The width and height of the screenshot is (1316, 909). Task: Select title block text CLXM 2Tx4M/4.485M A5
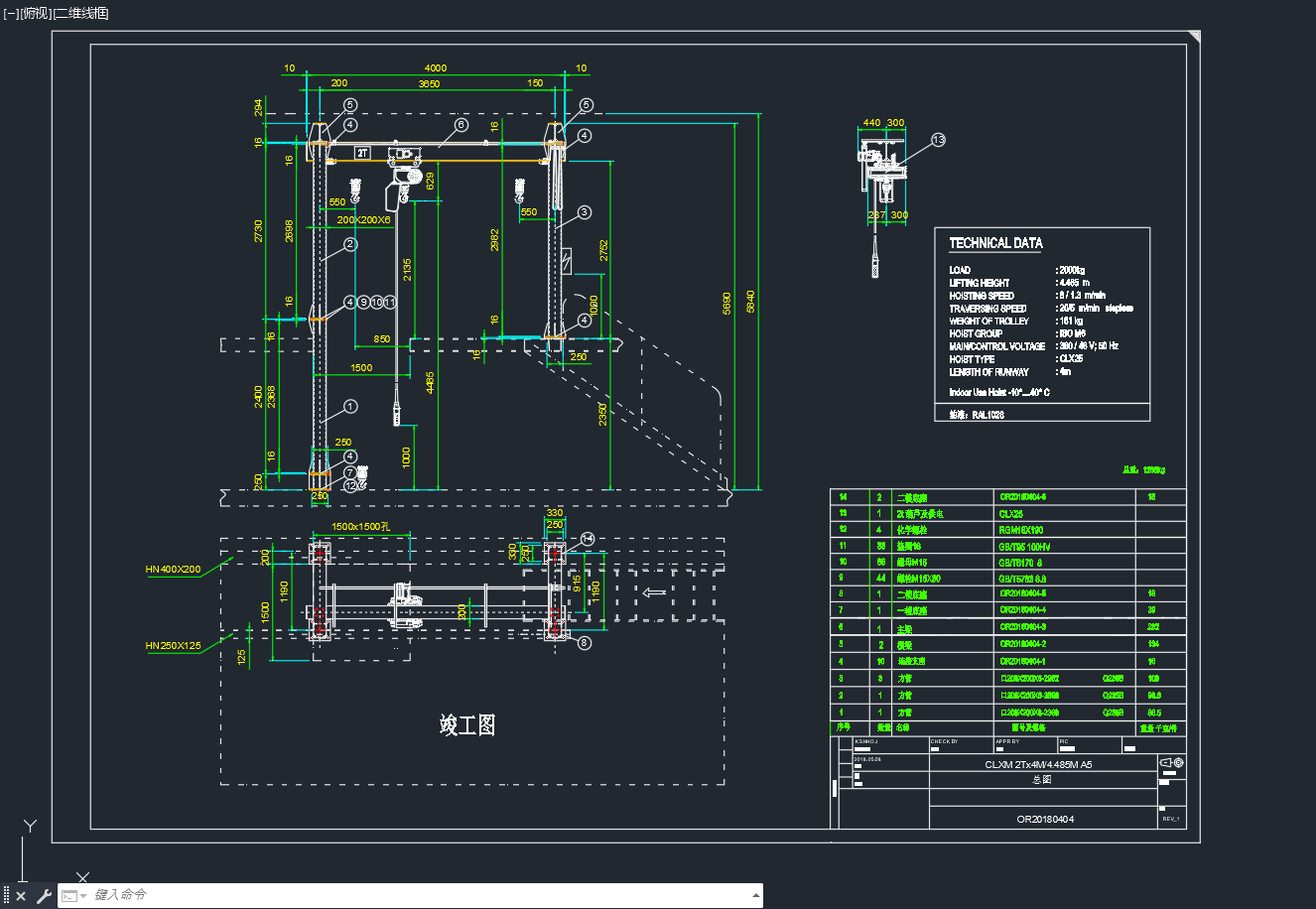pos(1038,765)
